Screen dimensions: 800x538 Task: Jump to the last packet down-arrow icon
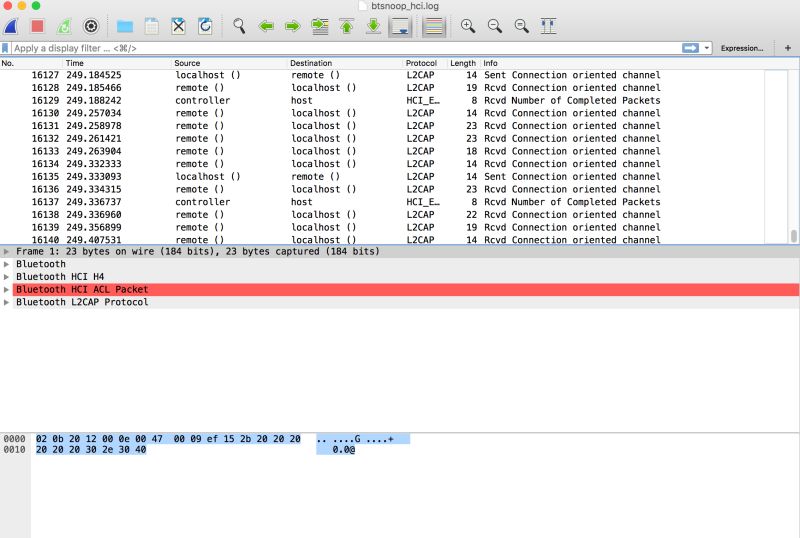point(373,26)
